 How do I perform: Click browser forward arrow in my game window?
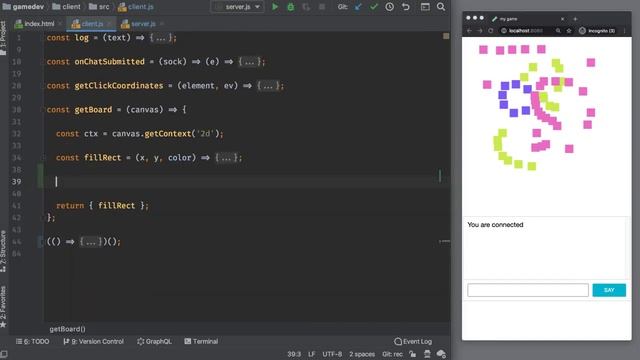tap(480, 31)
